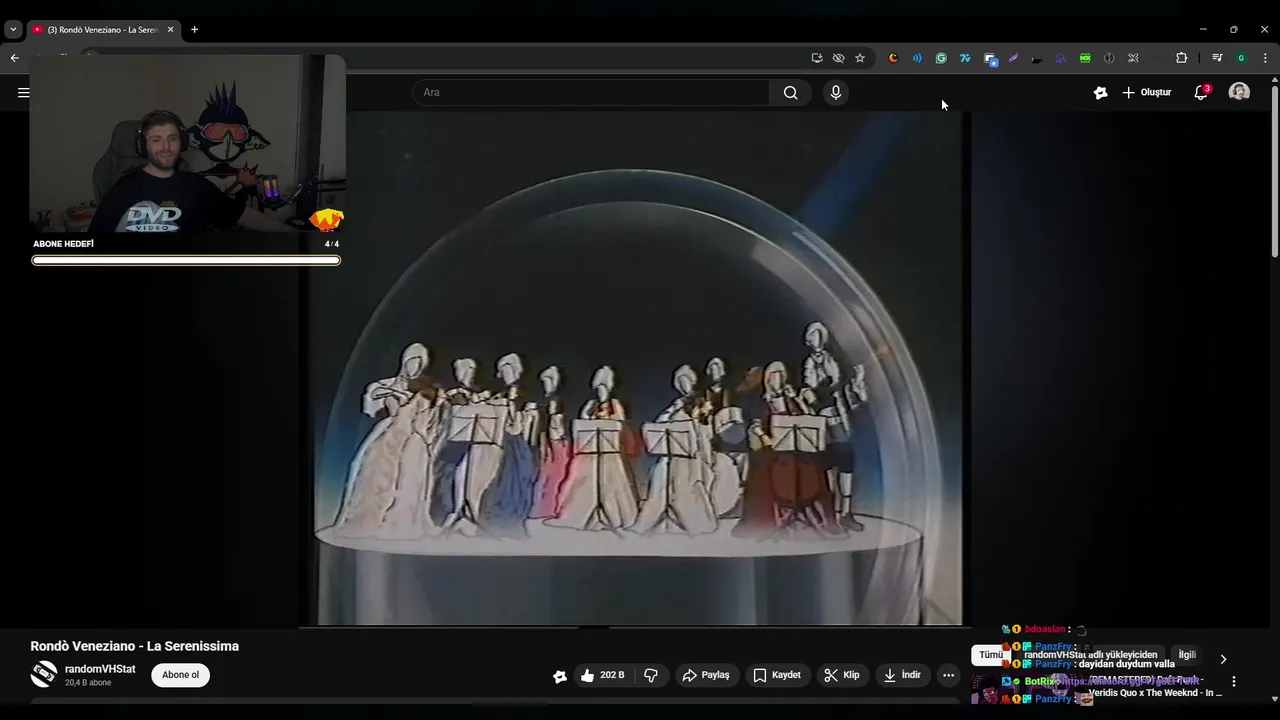Click the video progress bar
Screen dimensions: 1280x720
point(634,627)
